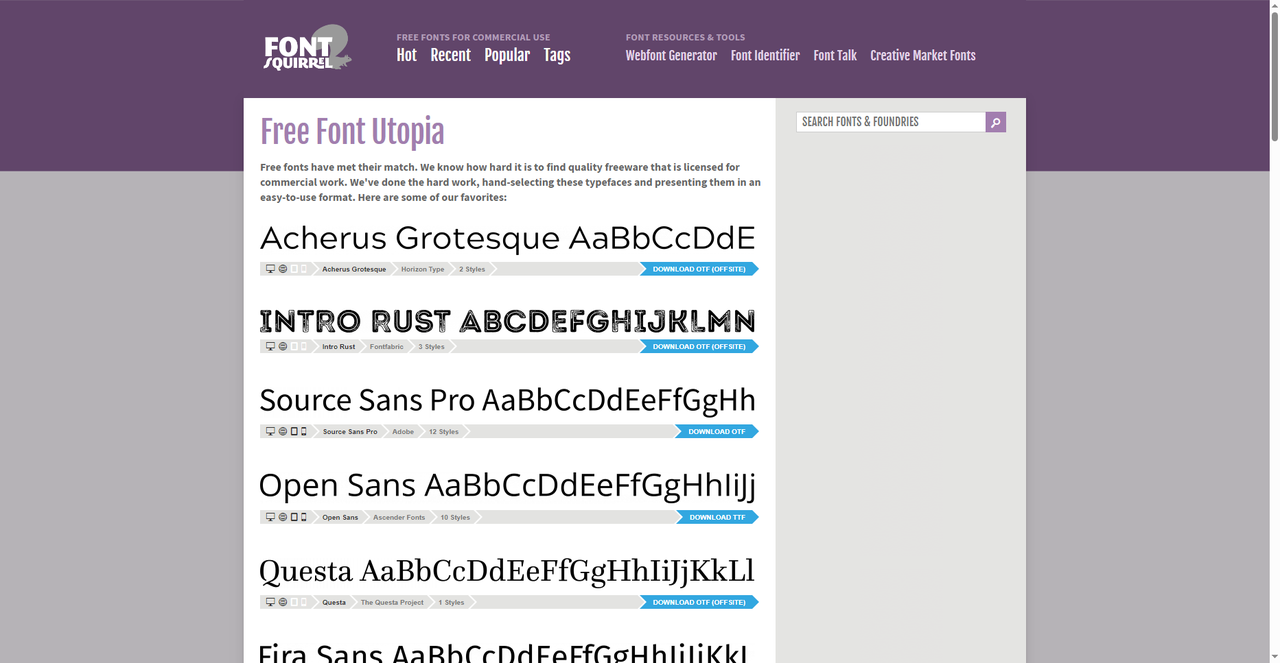
Task: Open the Font Identifier tool
Action: tap(765, 56)
